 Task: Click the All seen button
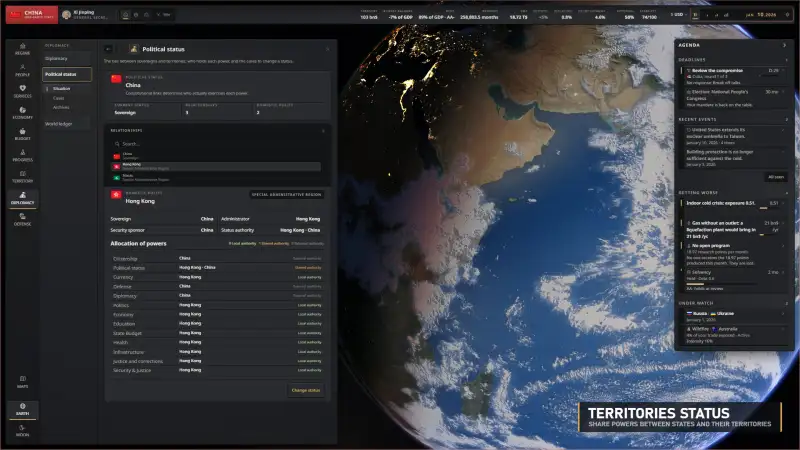pos(776,177)
